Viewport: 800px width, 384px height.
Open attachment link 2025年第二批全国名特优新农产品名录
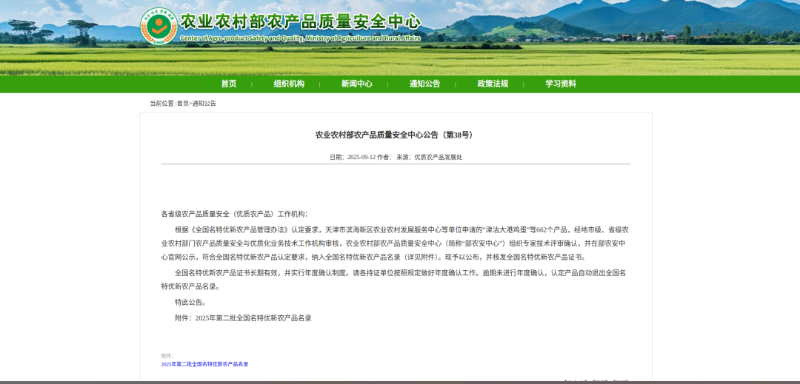click(205, 365)
